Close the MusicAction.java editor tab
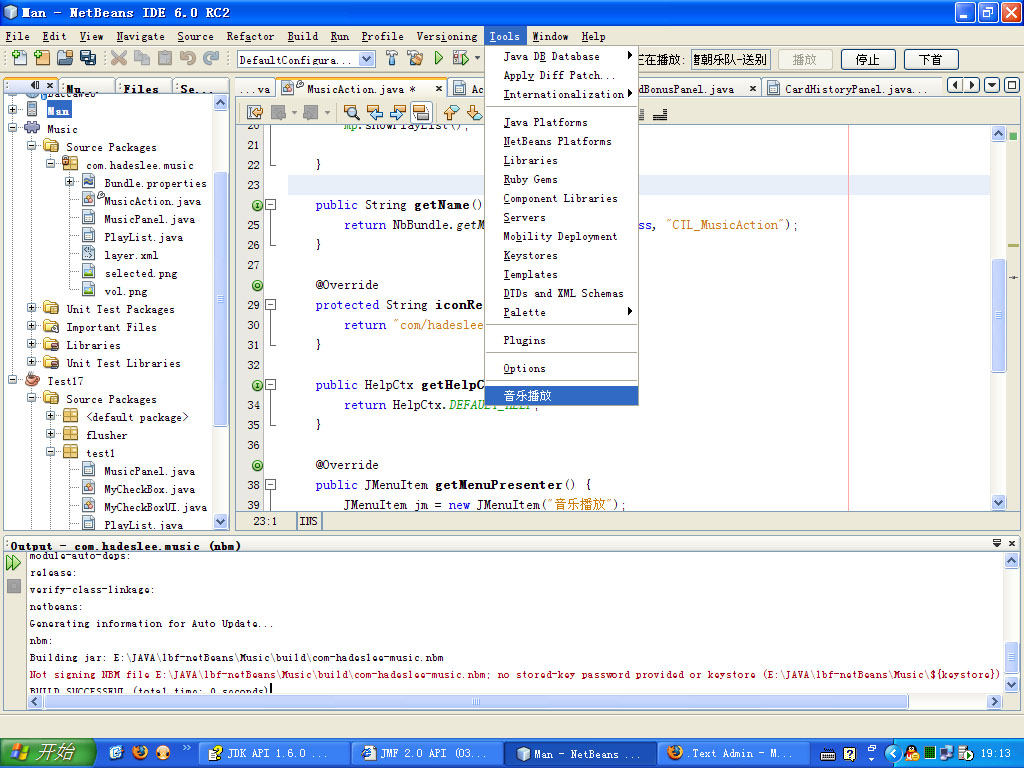The width and height of the screenshot is (1024, 768). coord(439,89)
